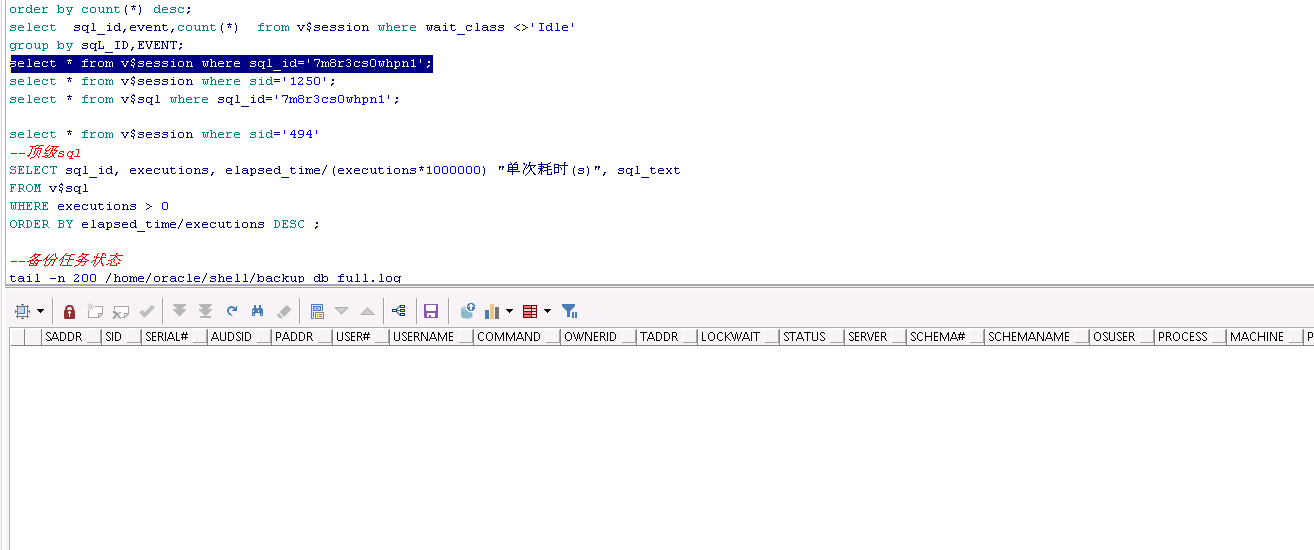Click the binoculars Find icon
The width and height of the screenshot is (1314, 550).
pyautogui.click(x=257, y=311)
